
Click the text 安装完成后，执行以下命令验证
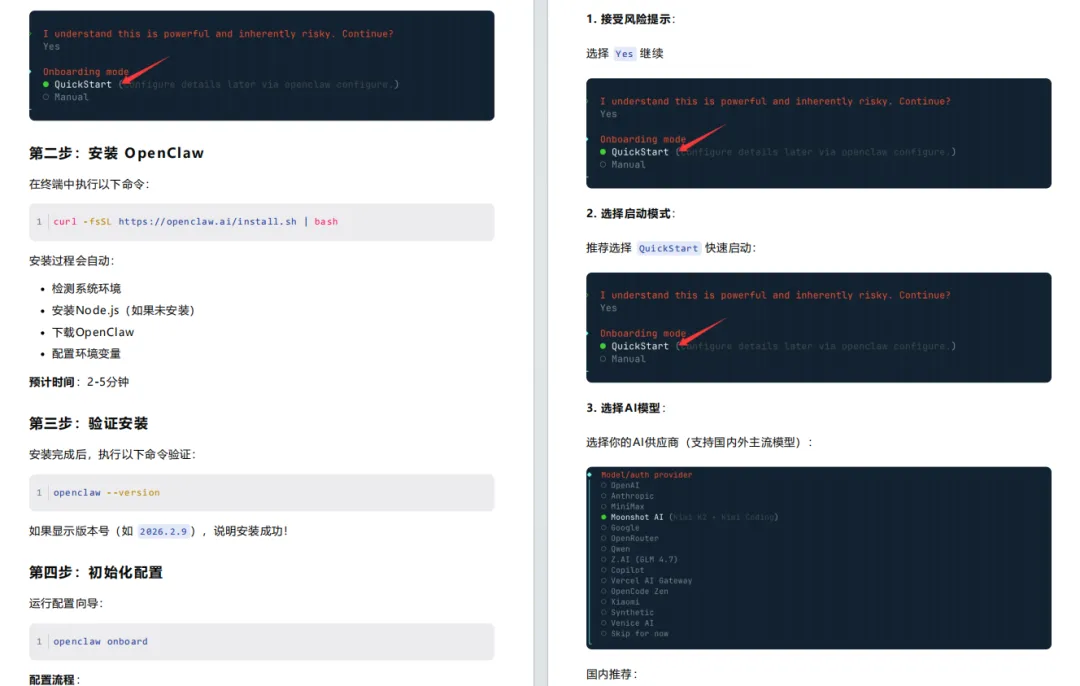pyautogui.click(x=110, y=454)
